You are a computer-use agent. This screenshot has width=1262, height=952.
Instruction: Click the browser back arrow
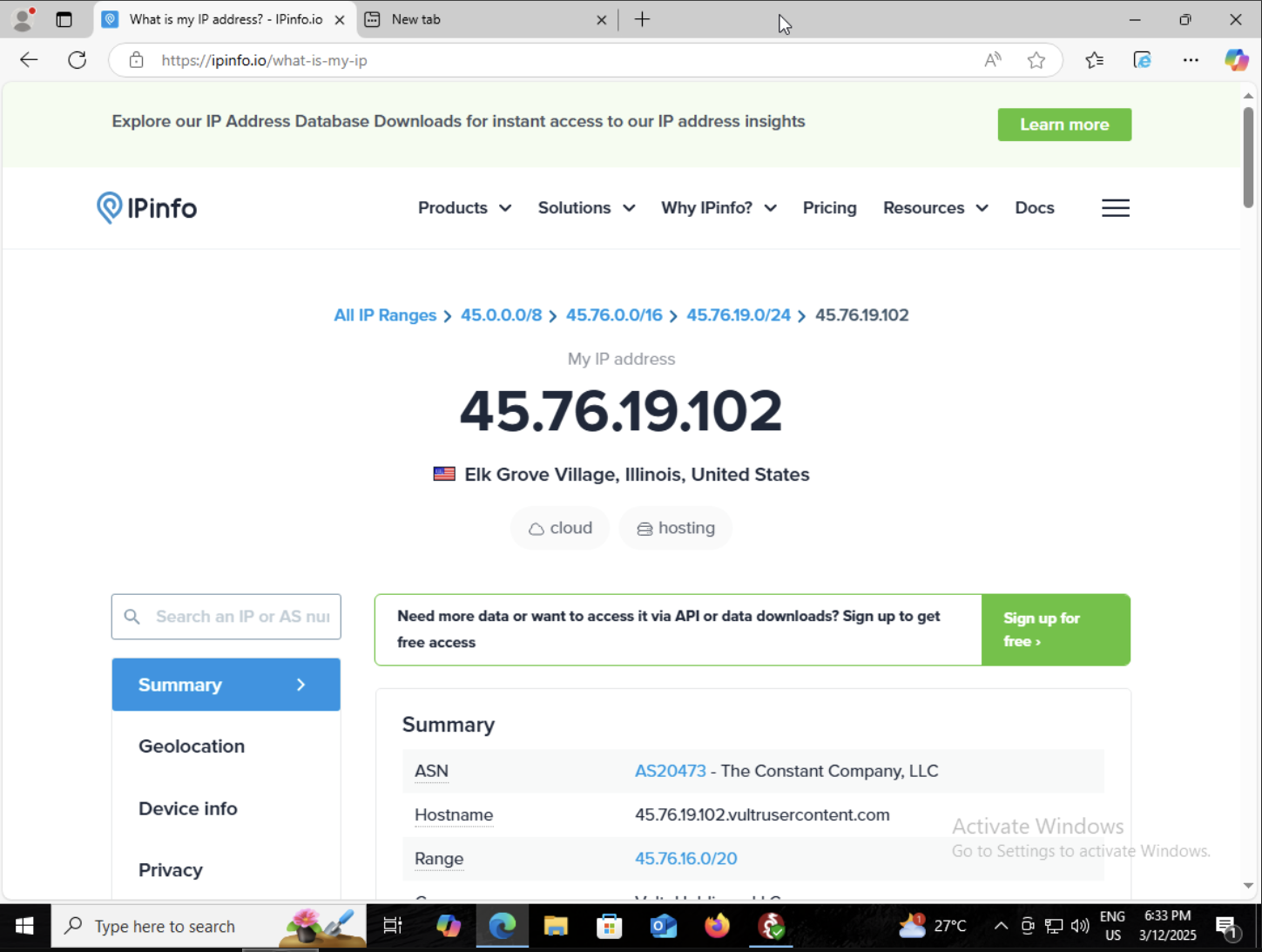(29, 60)
